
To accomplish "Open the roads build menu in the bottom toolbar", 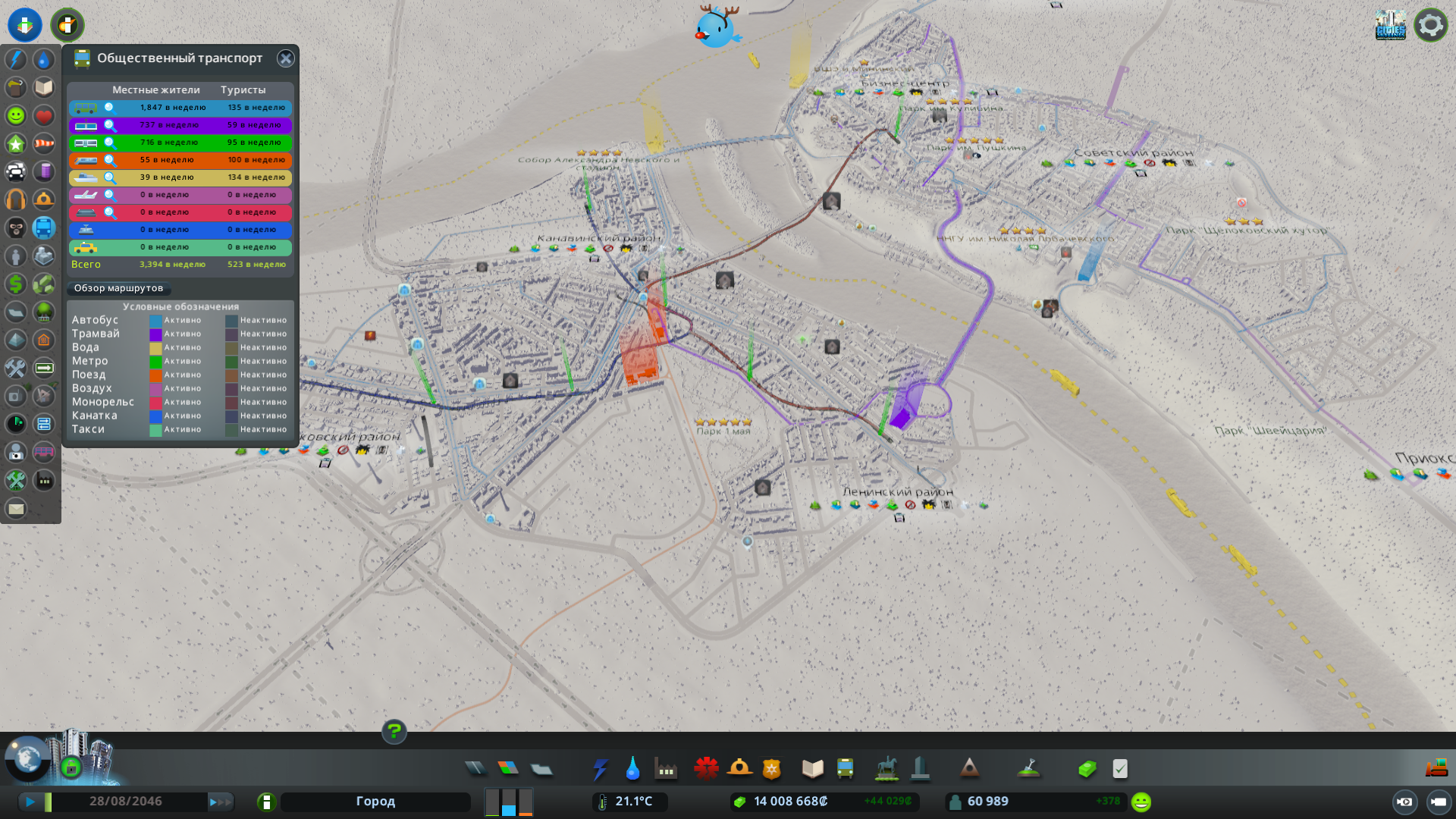I will [476, 768].
